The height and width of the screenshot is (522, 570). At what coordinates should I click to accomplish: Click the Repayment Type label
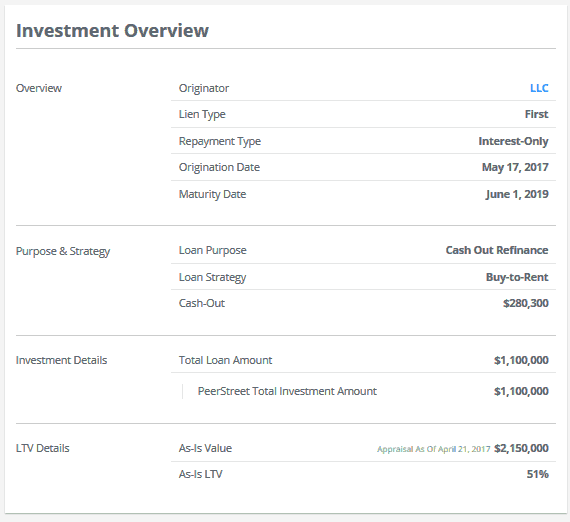(220, 141)
